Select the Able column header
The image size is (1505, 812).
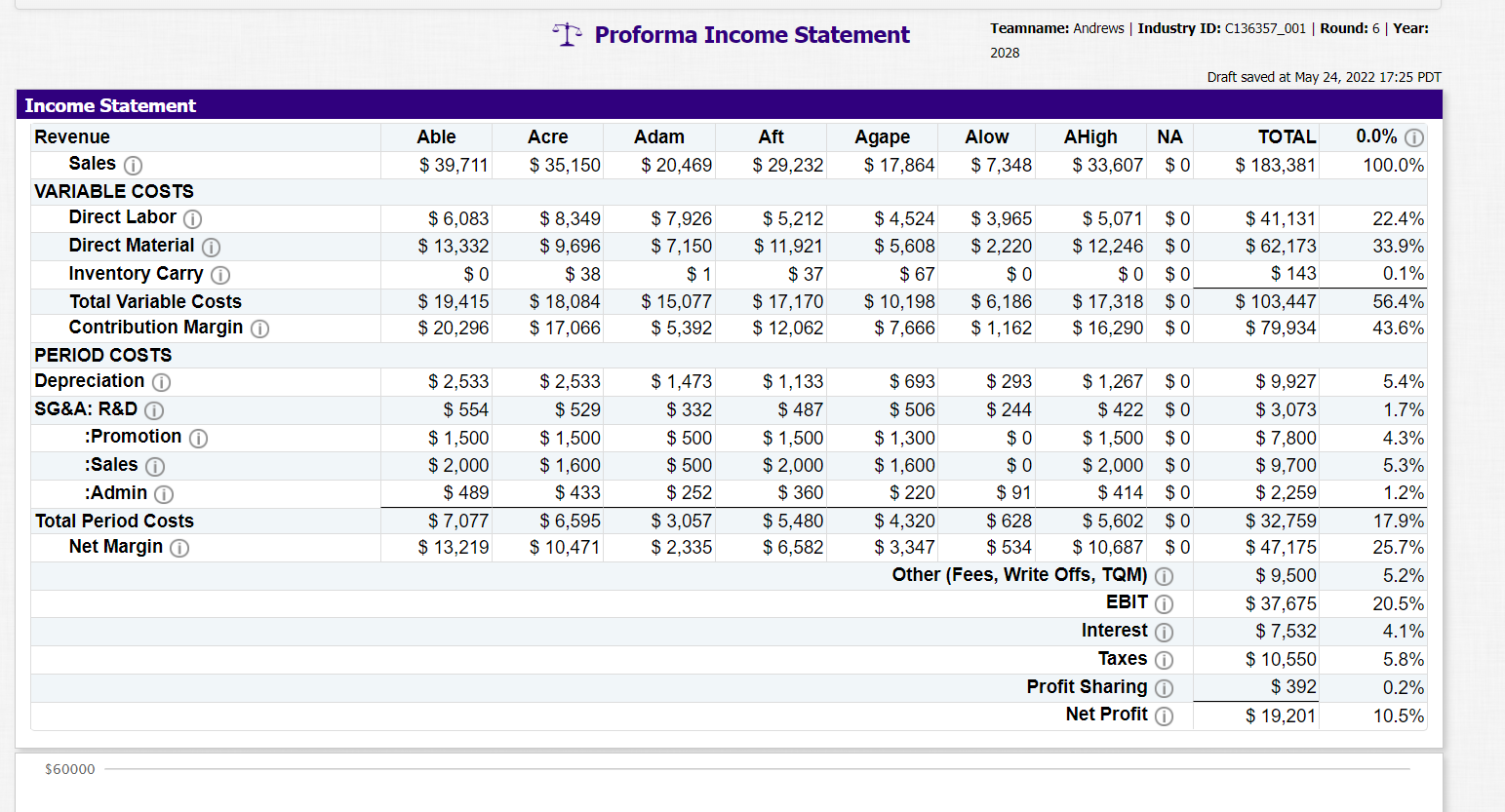coord(436,136)
